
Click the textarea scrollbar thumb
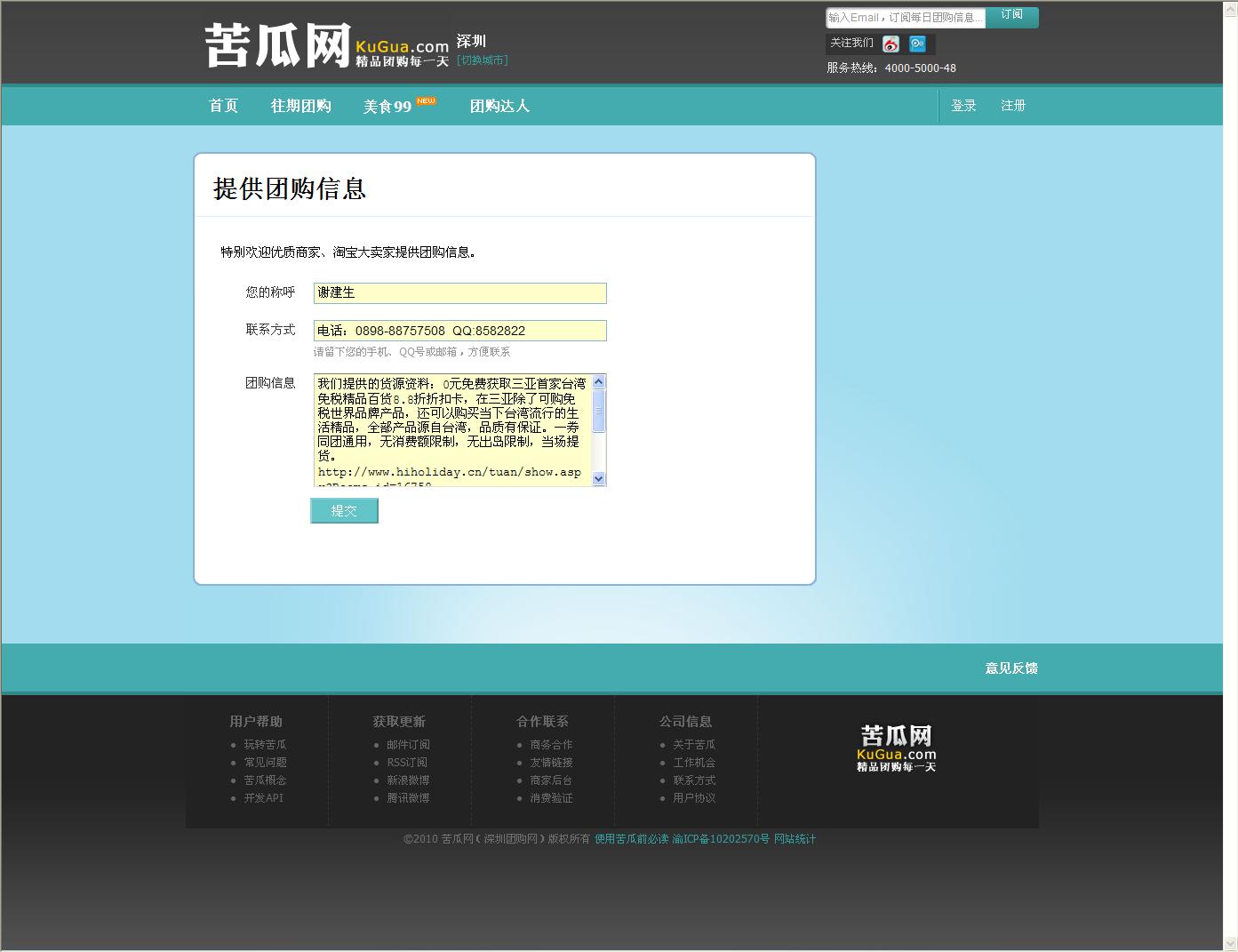click(x=598, y=411)
